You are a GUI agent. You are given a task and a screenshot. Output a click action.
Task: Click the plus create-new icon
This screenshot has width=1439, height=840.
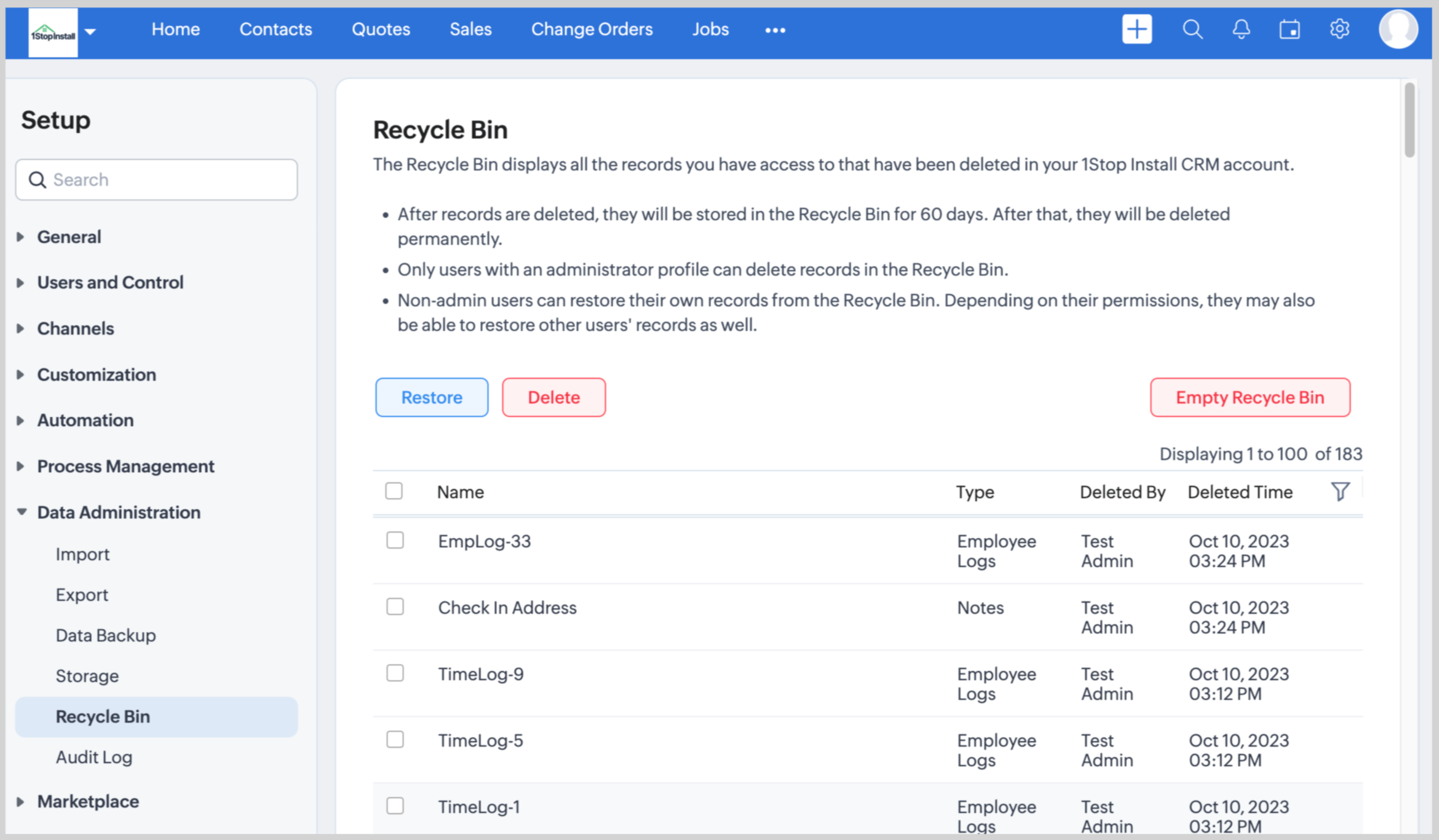click(1136, 30)
